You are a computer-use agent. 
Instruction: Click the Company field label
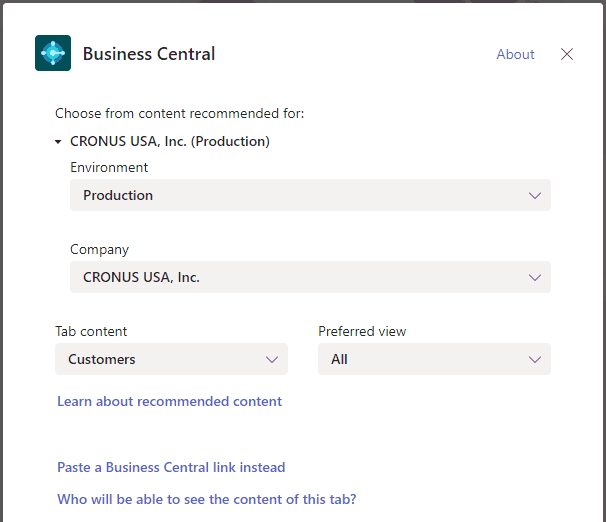(99, 250)
